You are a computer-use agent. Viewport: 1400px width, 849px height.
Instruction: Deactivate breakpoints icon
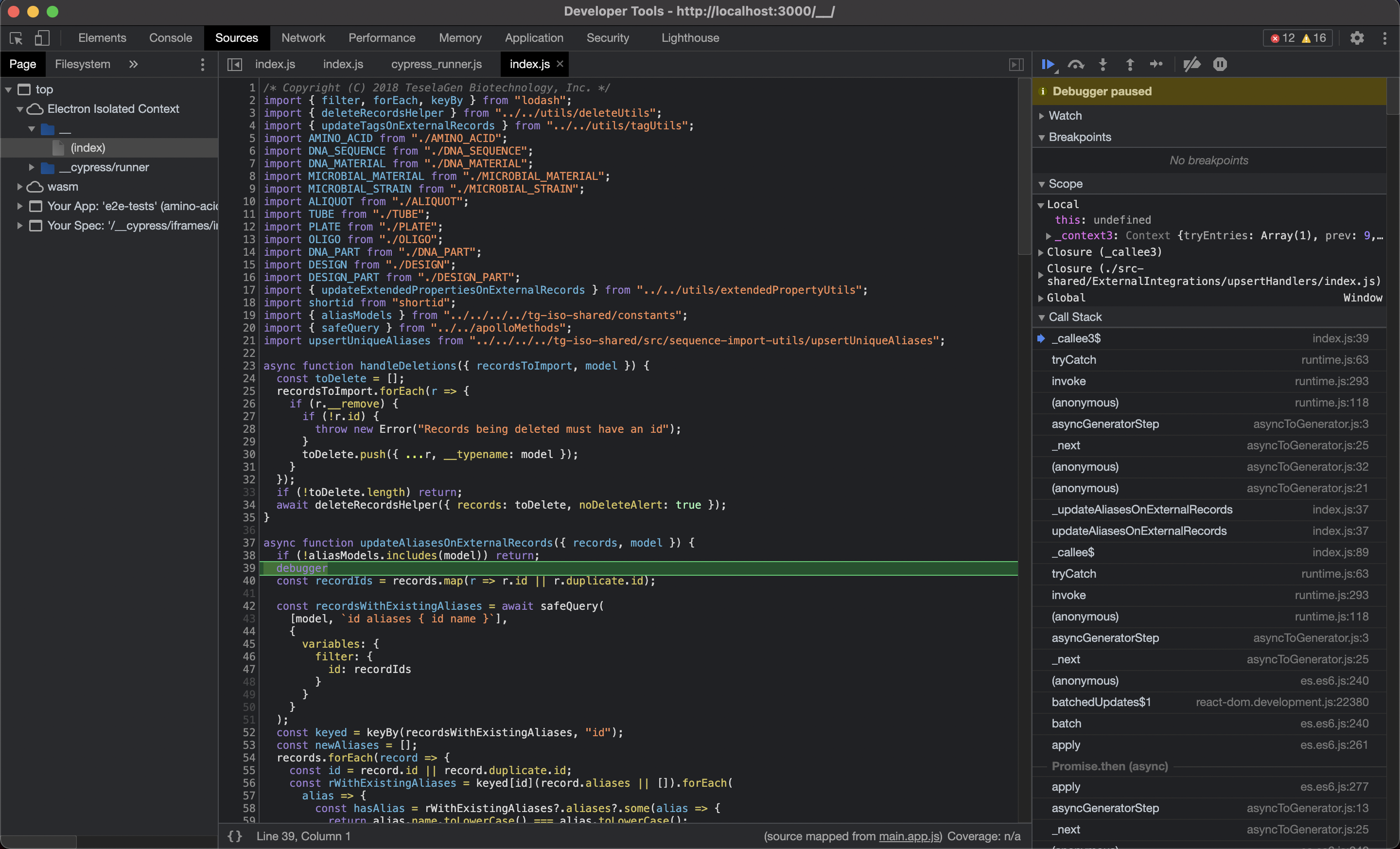tap(1191, 64)
